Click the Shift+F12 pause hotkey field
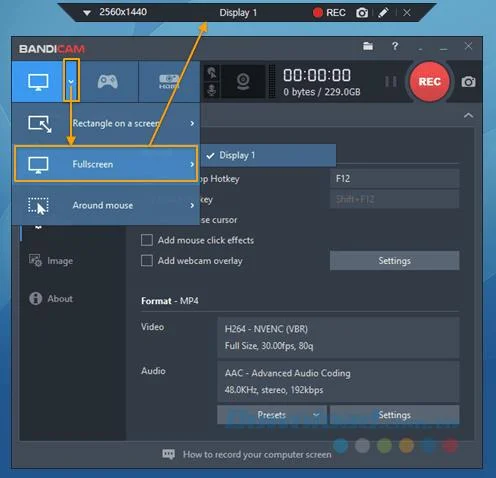 (x=394, y=199)
